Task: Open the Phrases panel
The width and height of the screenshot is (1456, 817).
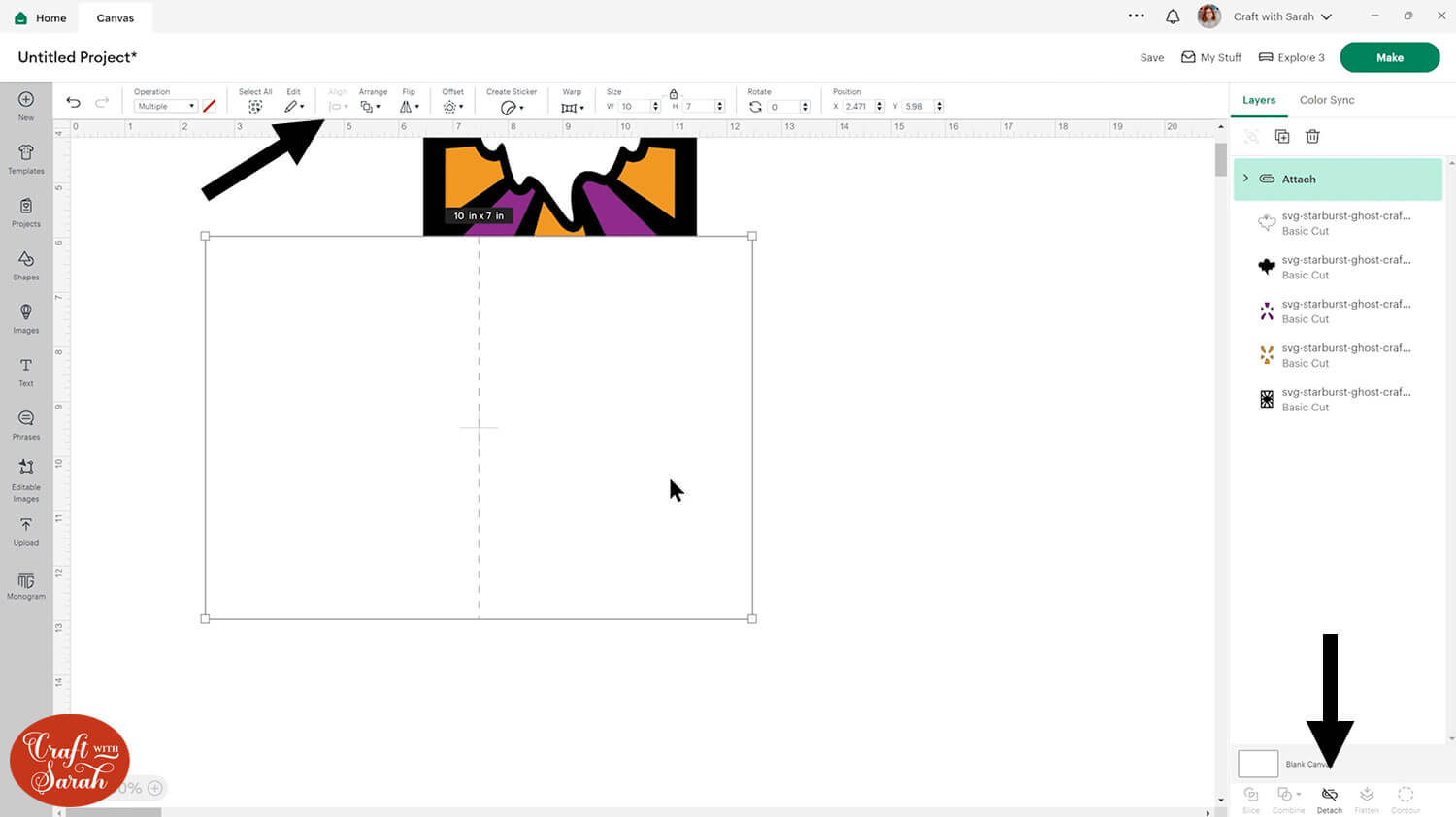Action: [x=26, y=425]
